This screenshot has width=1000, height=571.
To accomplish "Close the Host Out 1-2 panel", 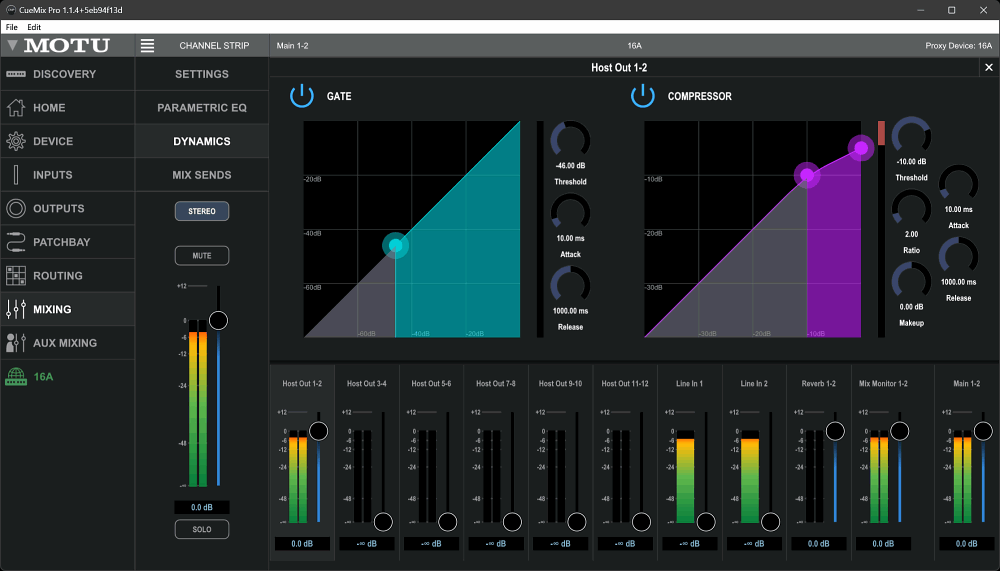I will click(x=988, y=68).
